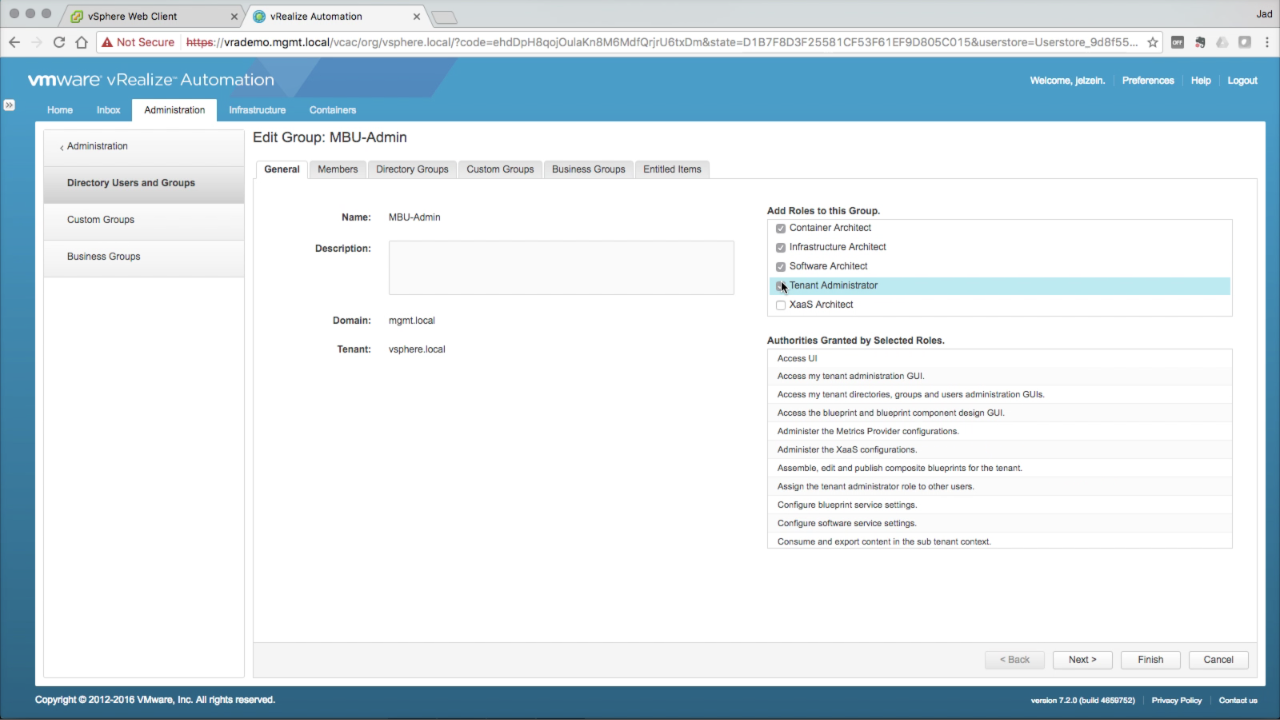Click the browser forward arrow
The width and height of the screenshot is (1280, 720).
[37, 42]
